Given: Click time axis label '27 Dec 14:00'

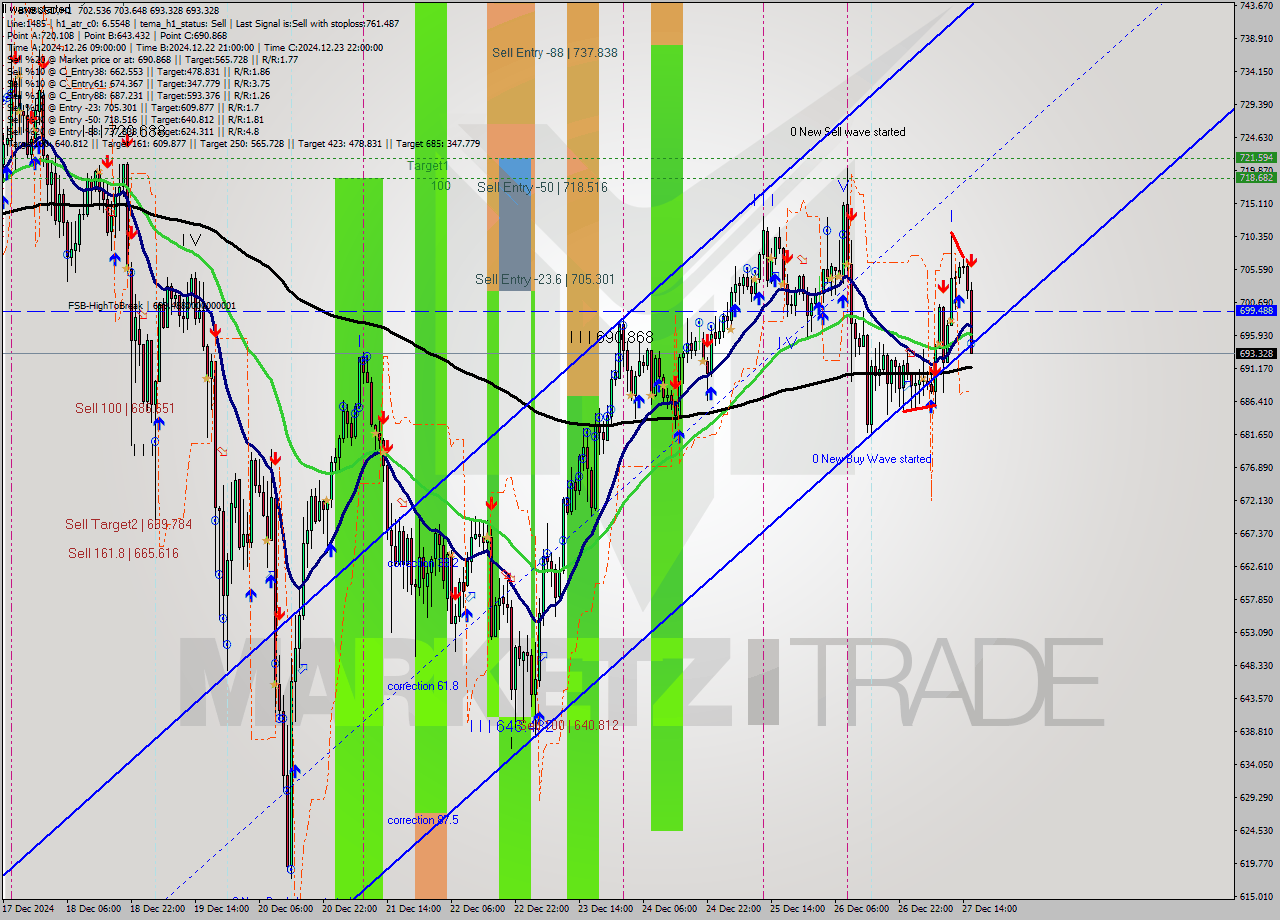Looking at the screenshot, I should [989, 909].
